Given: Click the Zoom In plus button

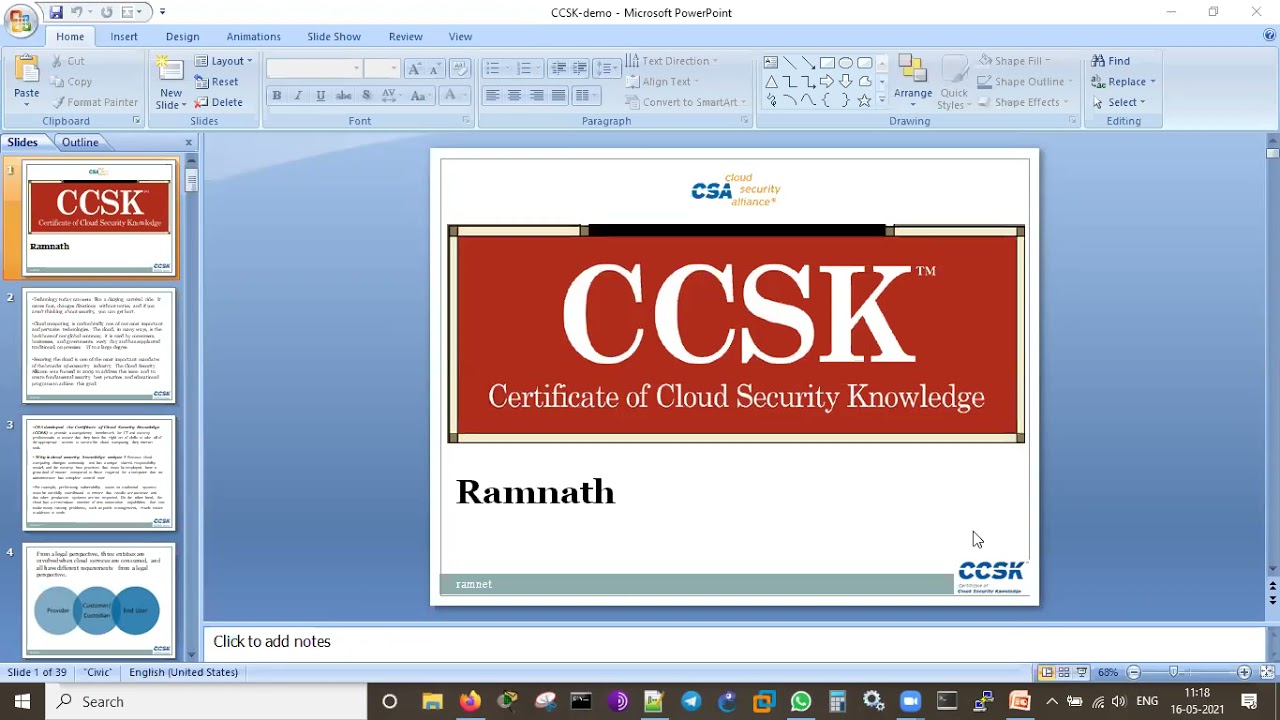Looking at the screenshot, I should point(1244,672).
